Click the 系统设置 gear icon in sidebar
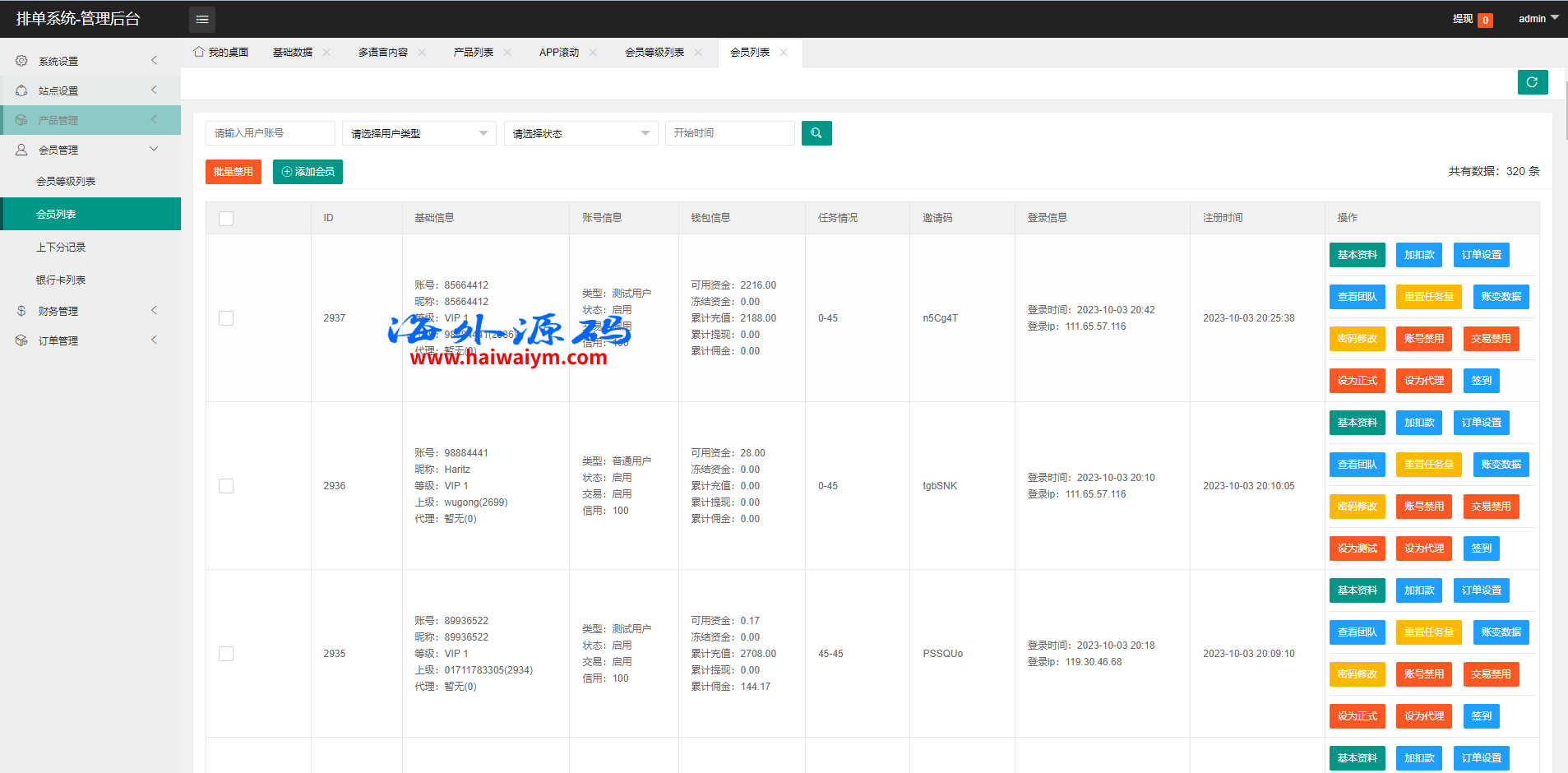This screenshot has height=773, width=1568. [21, 61]
